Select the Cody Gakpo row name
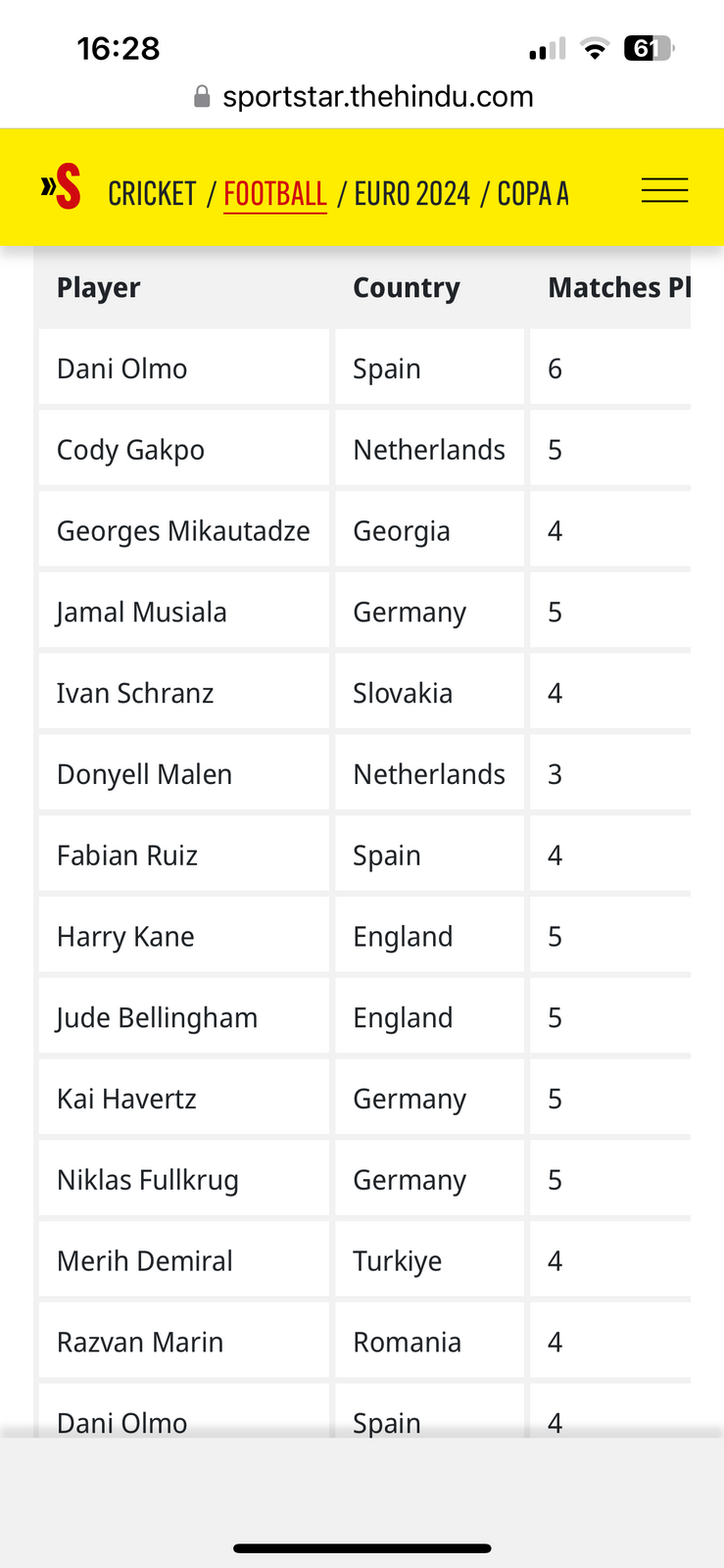Viewport: 724px width, 1568px height. pos(131,450)
